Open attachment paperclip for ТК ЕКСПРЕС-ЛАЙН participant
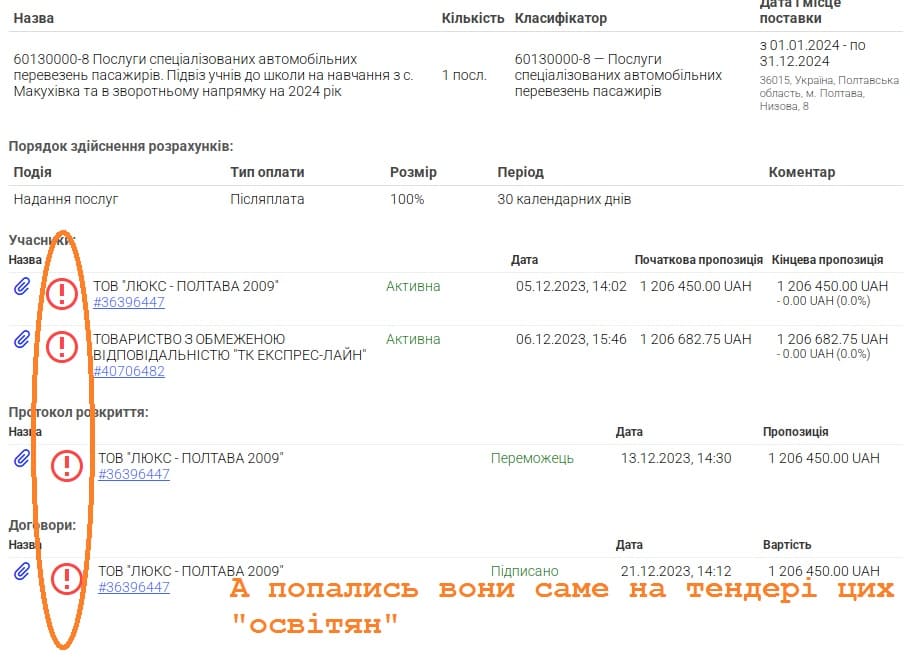This screenshot has width=910, height=666. tap(21, 340)
